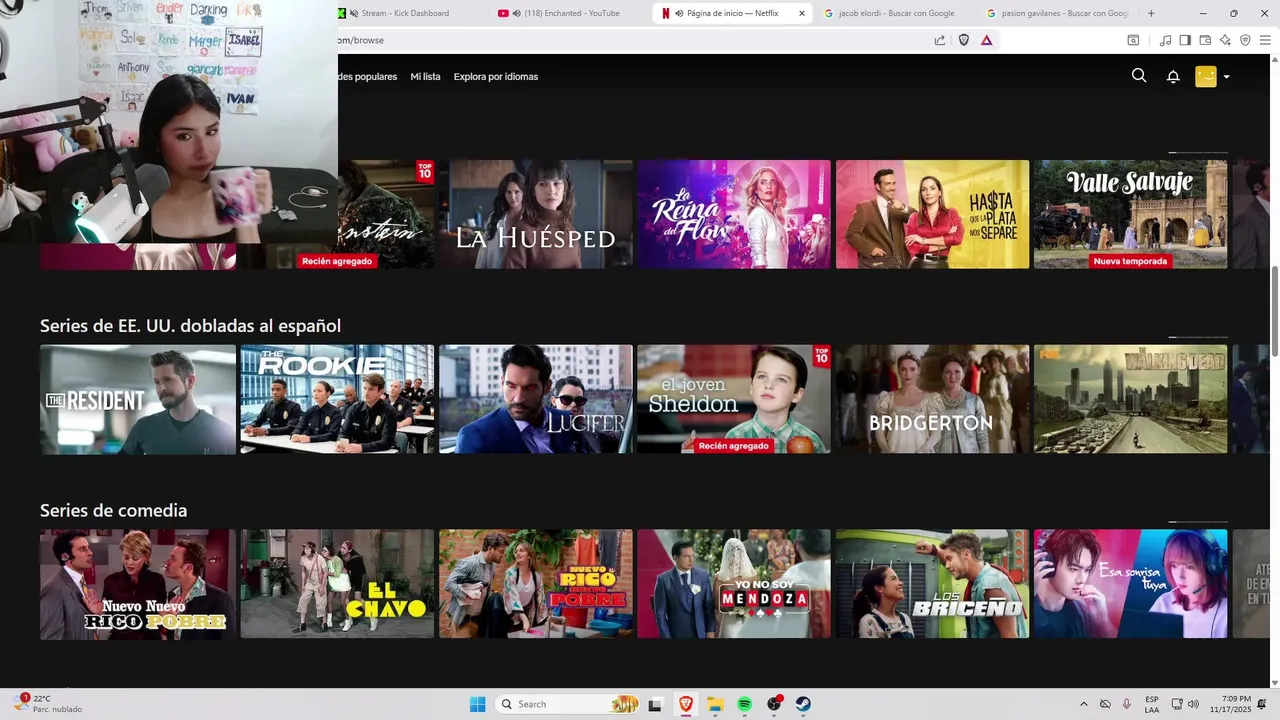
Task: Open El Chavo thumbnail
Action: 337,584
